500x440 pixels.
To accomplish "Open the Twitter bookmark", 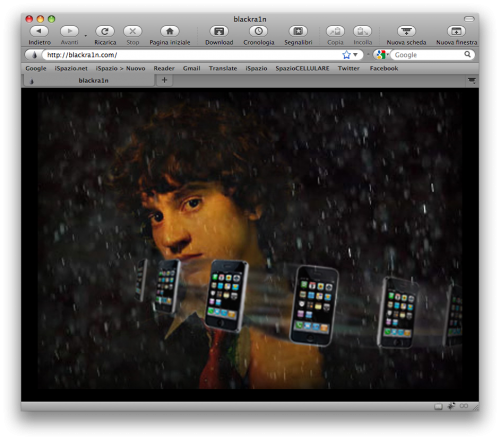I will point(349,68).
